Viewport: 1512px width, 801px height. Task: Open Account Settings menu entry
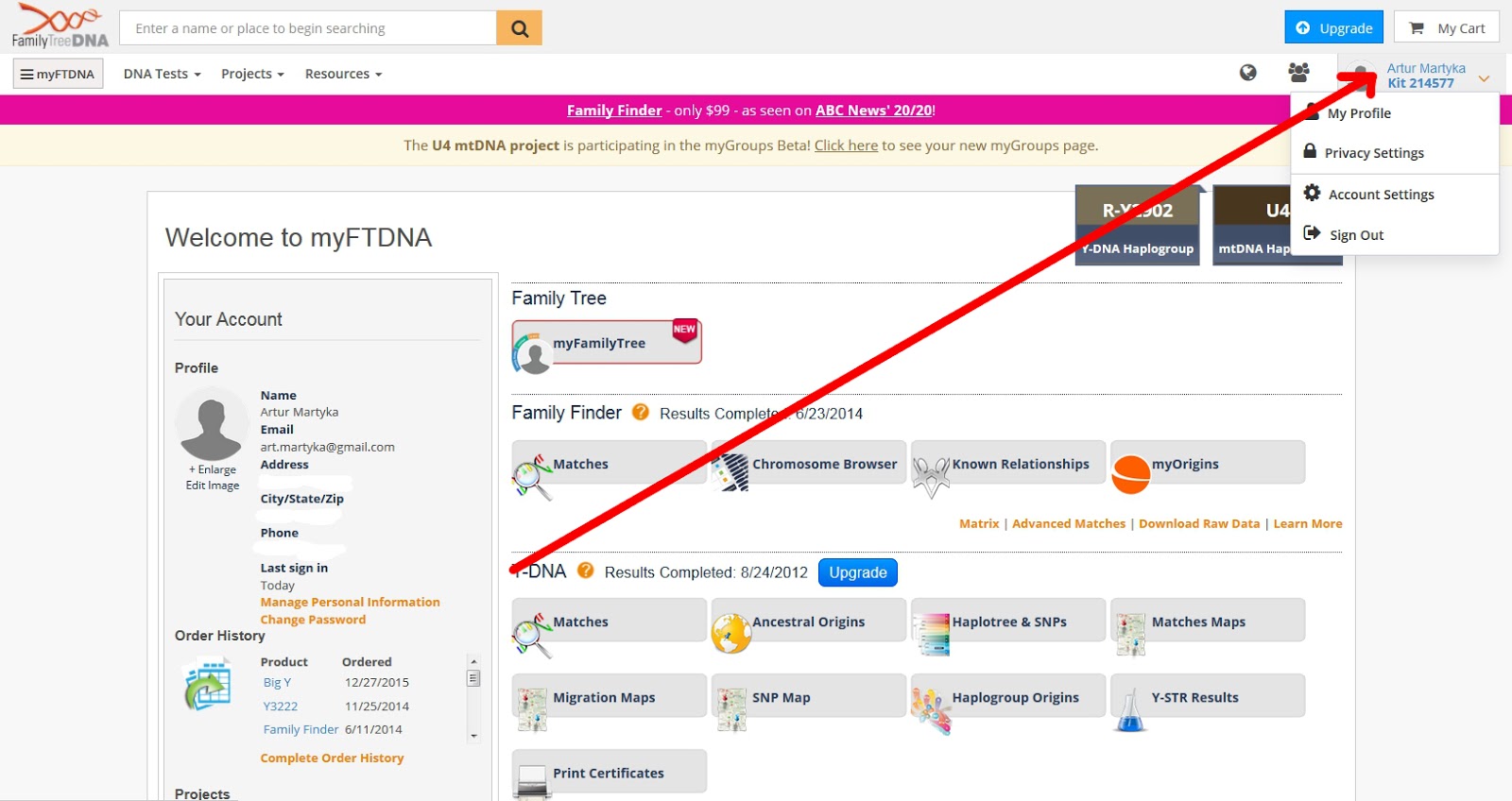[1381, 195]
